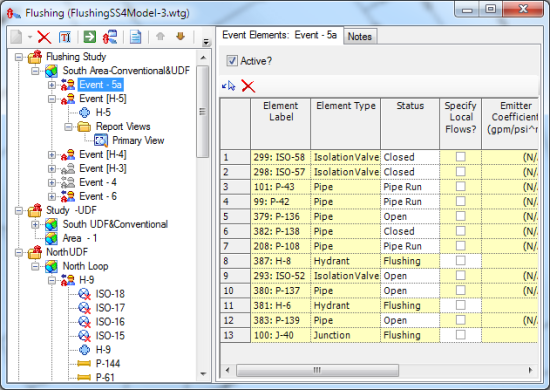Select the NorthUDF study item
This screenshot has height=390, width=550.
coord(67,252)
